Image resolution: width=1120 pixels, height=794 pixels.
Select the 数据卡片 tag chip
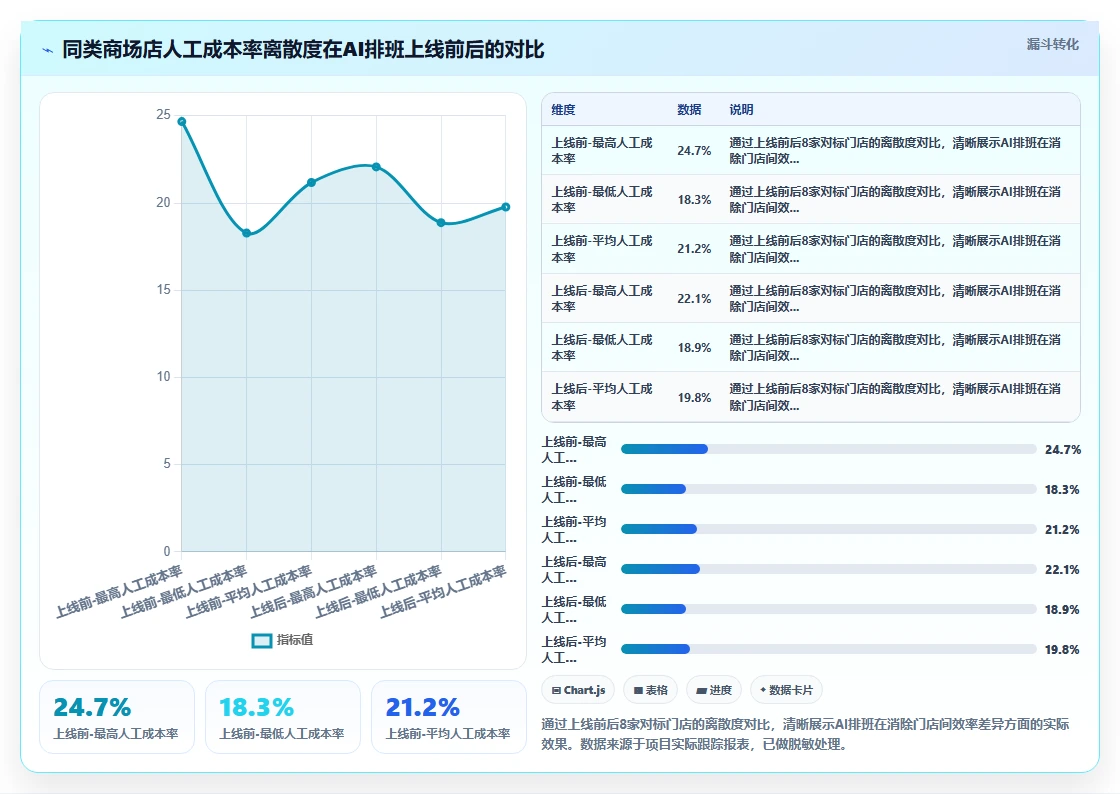click(786, 690)
